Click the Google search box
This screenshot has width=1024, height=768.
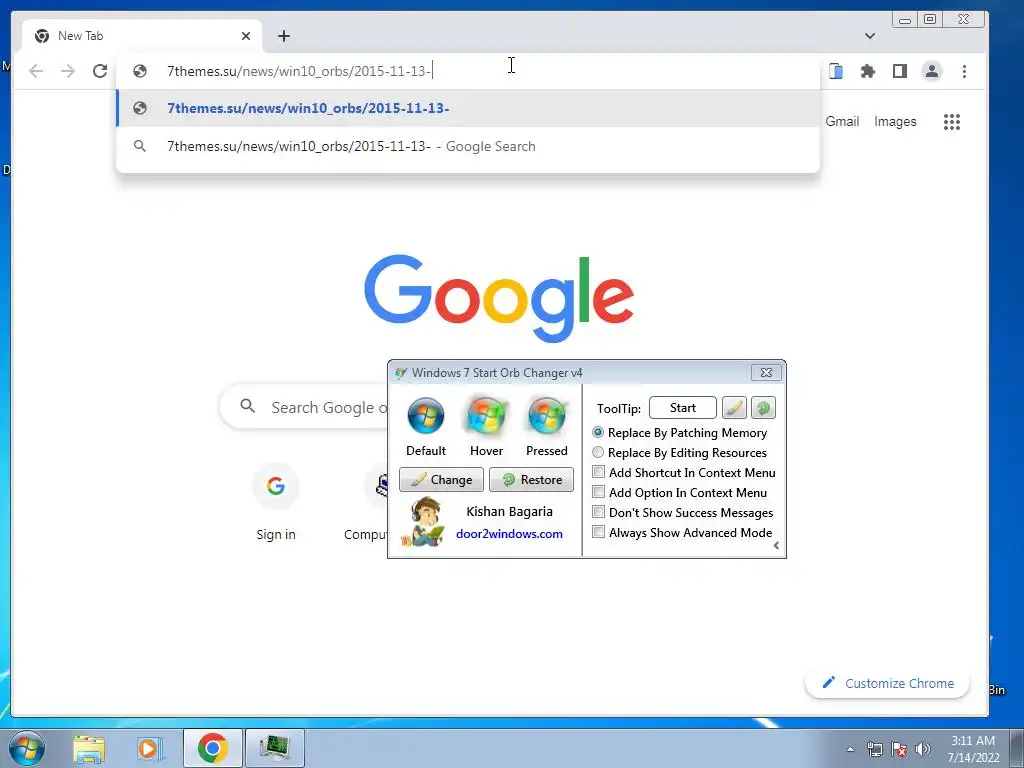tap(304, 407)
